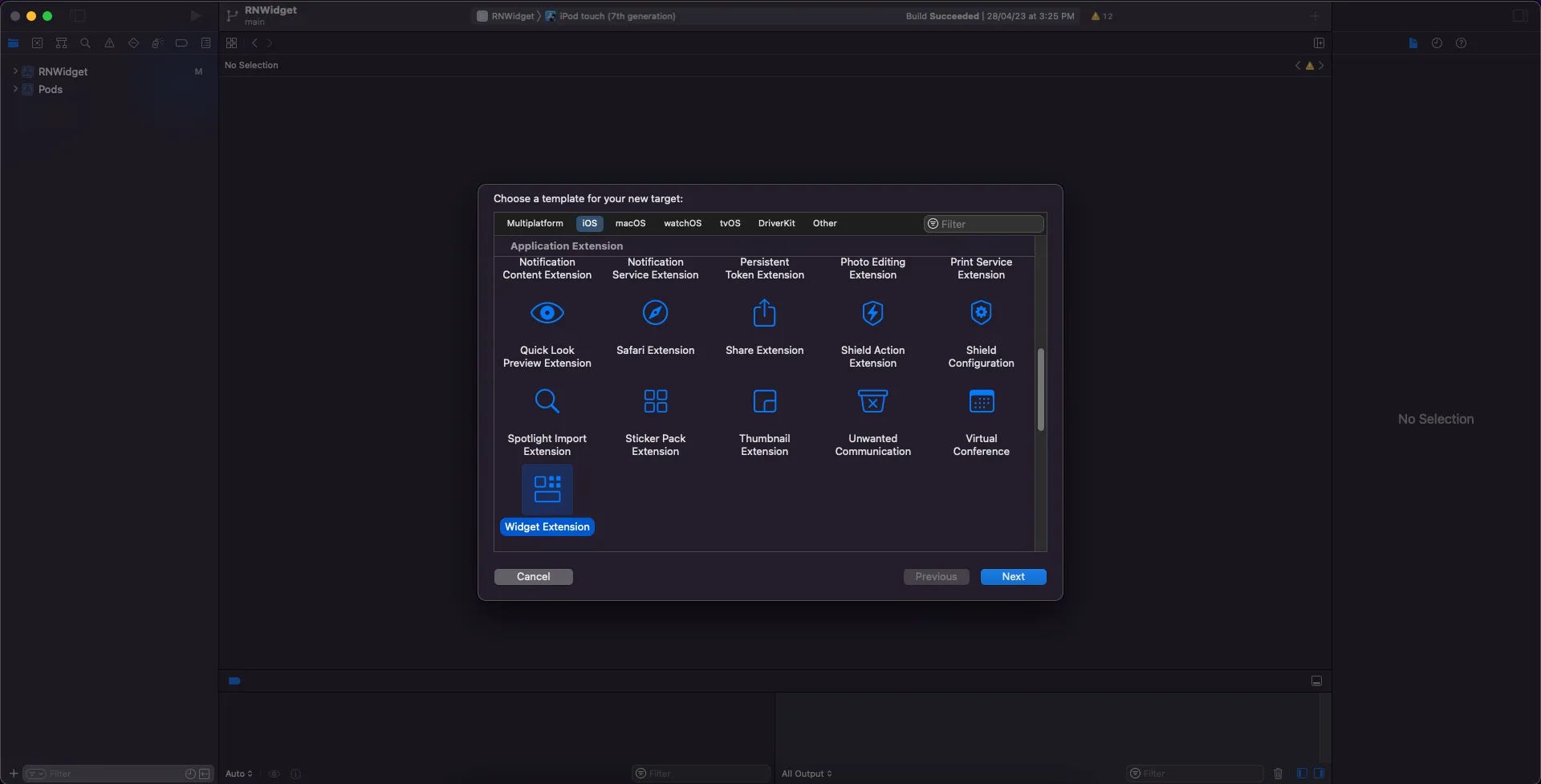Screen dimensions: 1541x784
Task: Toggle breakpoints activation in debug bar
Action: coord(234,680)
